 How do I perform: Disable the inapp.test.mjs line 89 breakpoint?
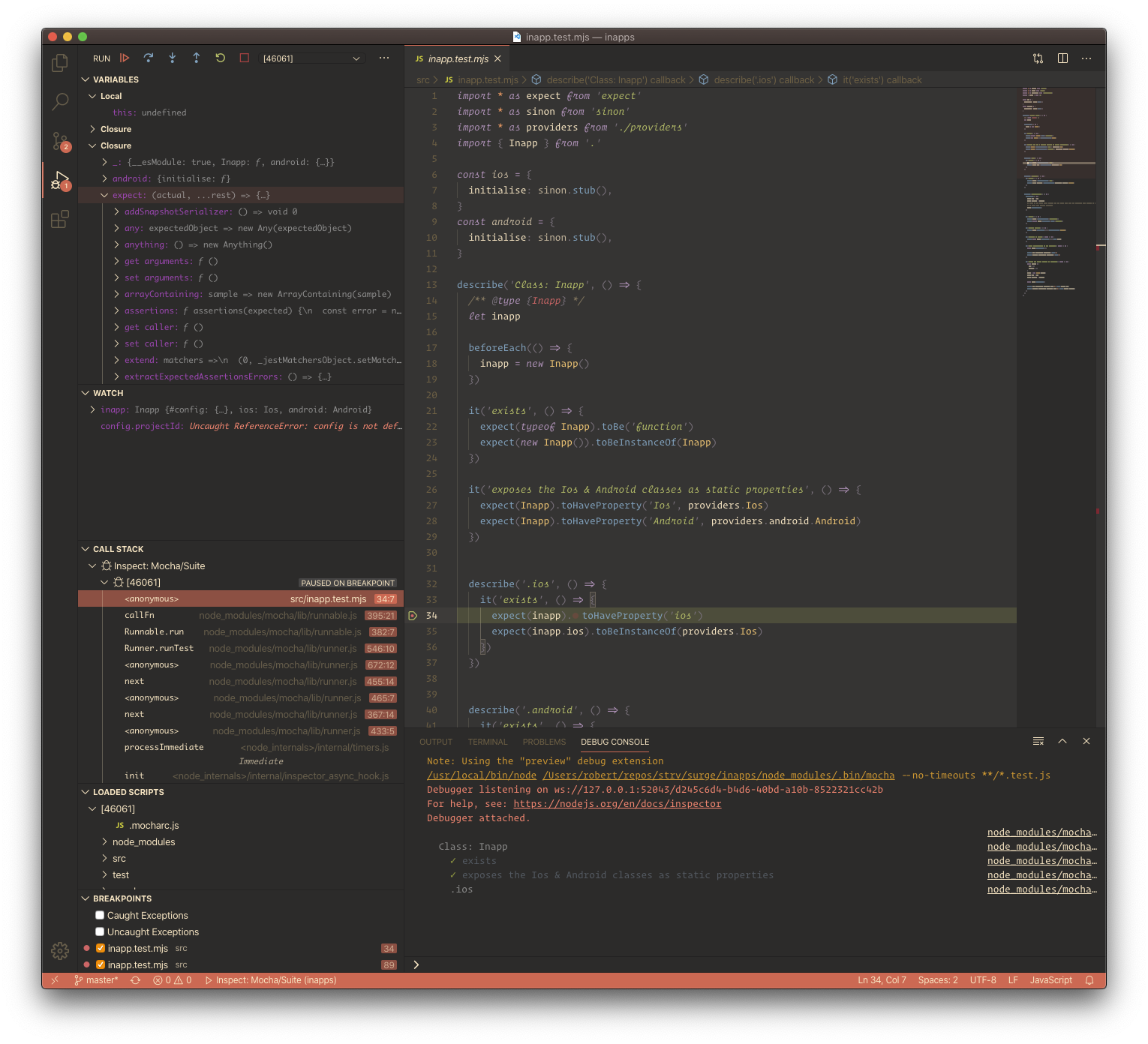click(x=101, y=964)
